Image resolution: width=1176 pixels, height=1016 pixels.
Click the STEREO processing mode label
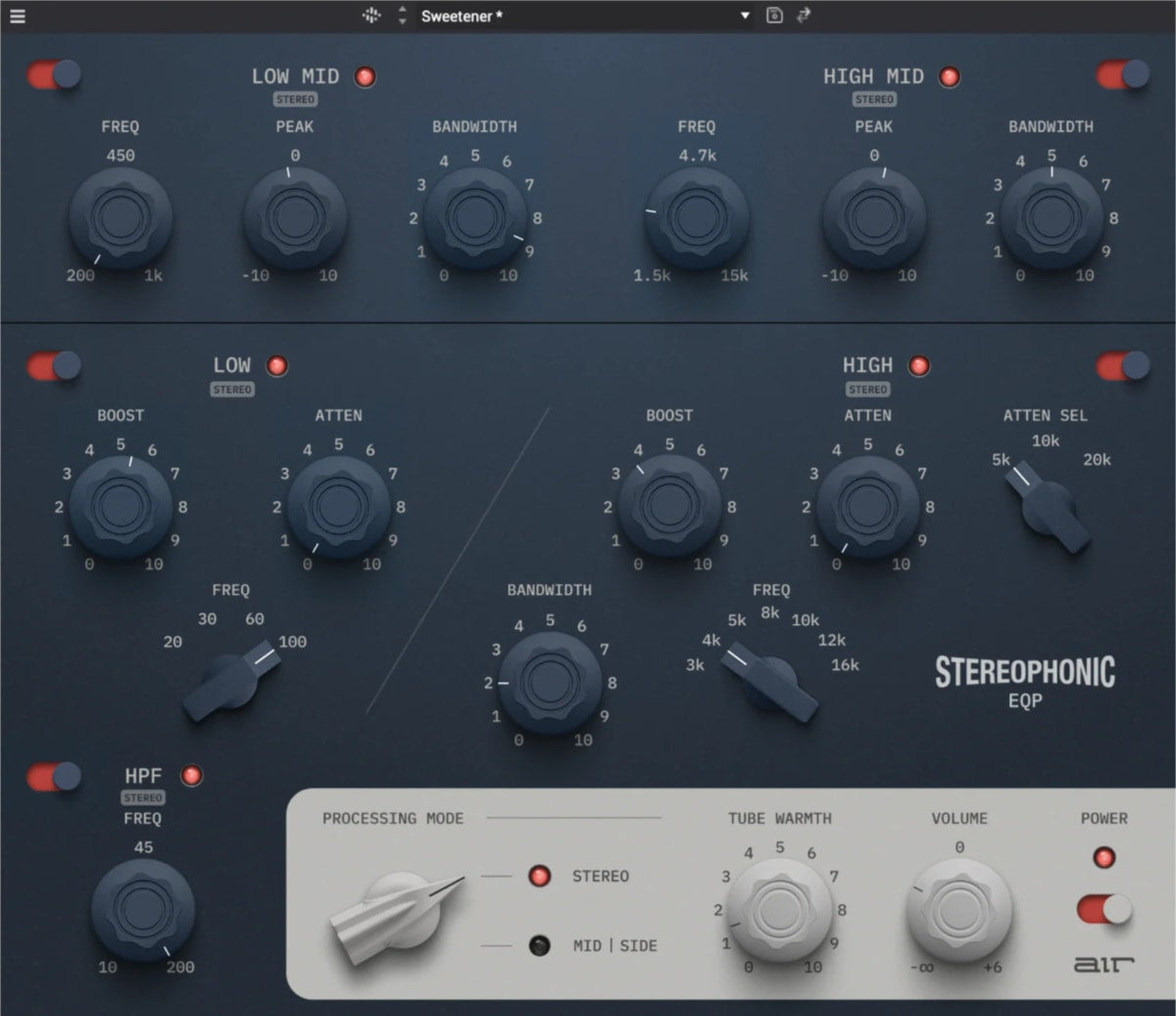point(601,876)
